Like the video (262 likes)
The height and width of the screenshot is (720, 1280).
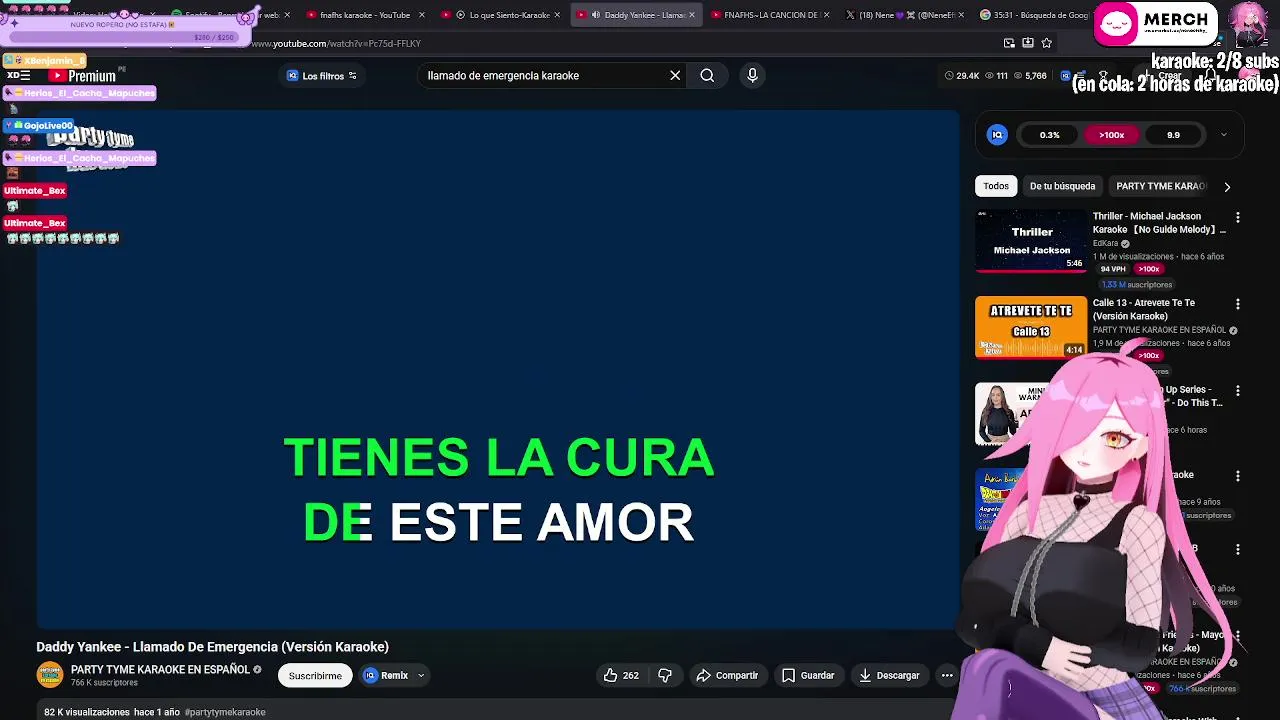pyautogui.click(x=621, y=675)
